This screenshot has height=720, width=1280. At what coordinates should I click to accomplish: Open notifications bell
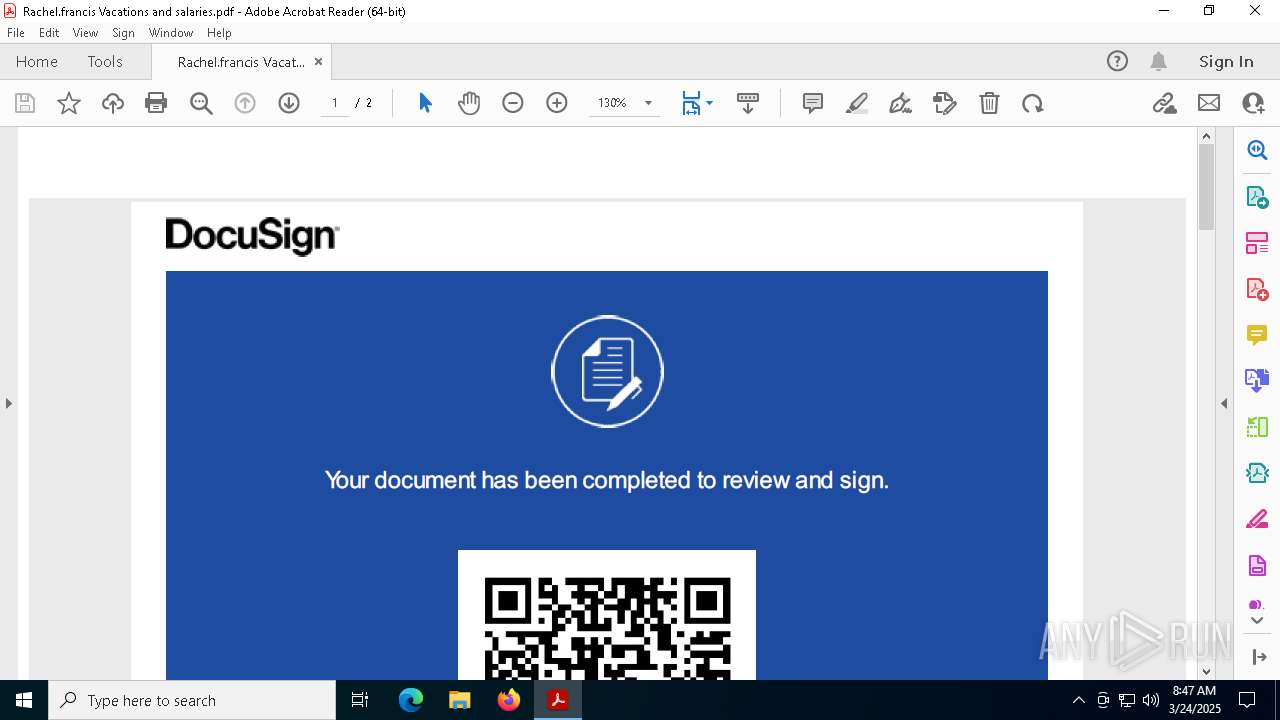pos(1159,61)
